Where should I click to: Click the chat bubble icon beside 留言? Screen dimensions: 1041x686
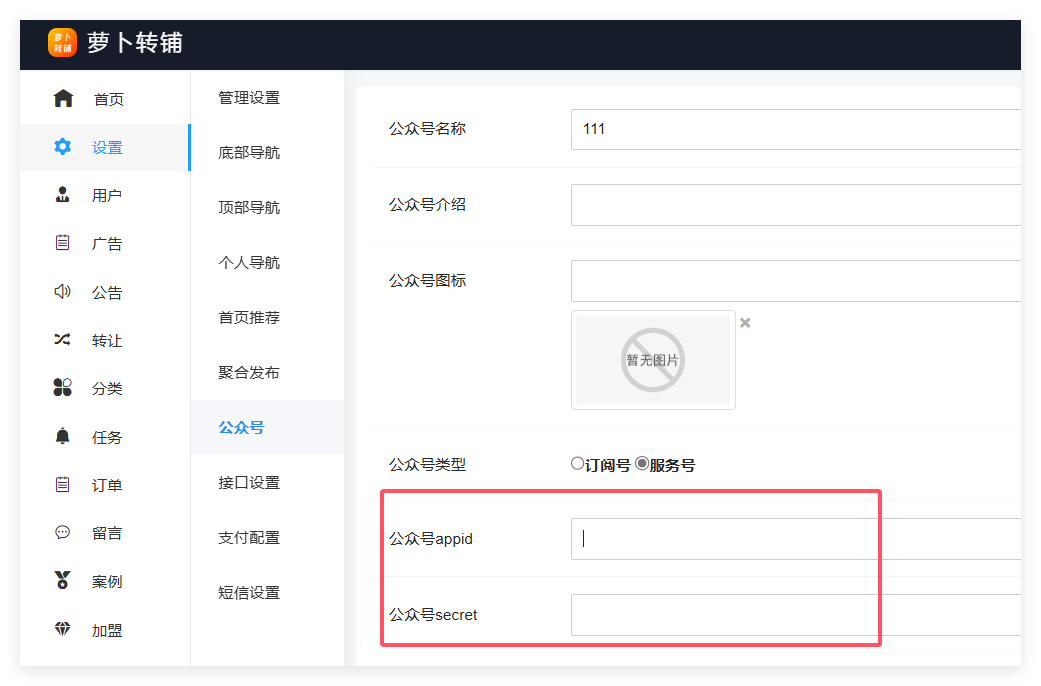point(62,532)
